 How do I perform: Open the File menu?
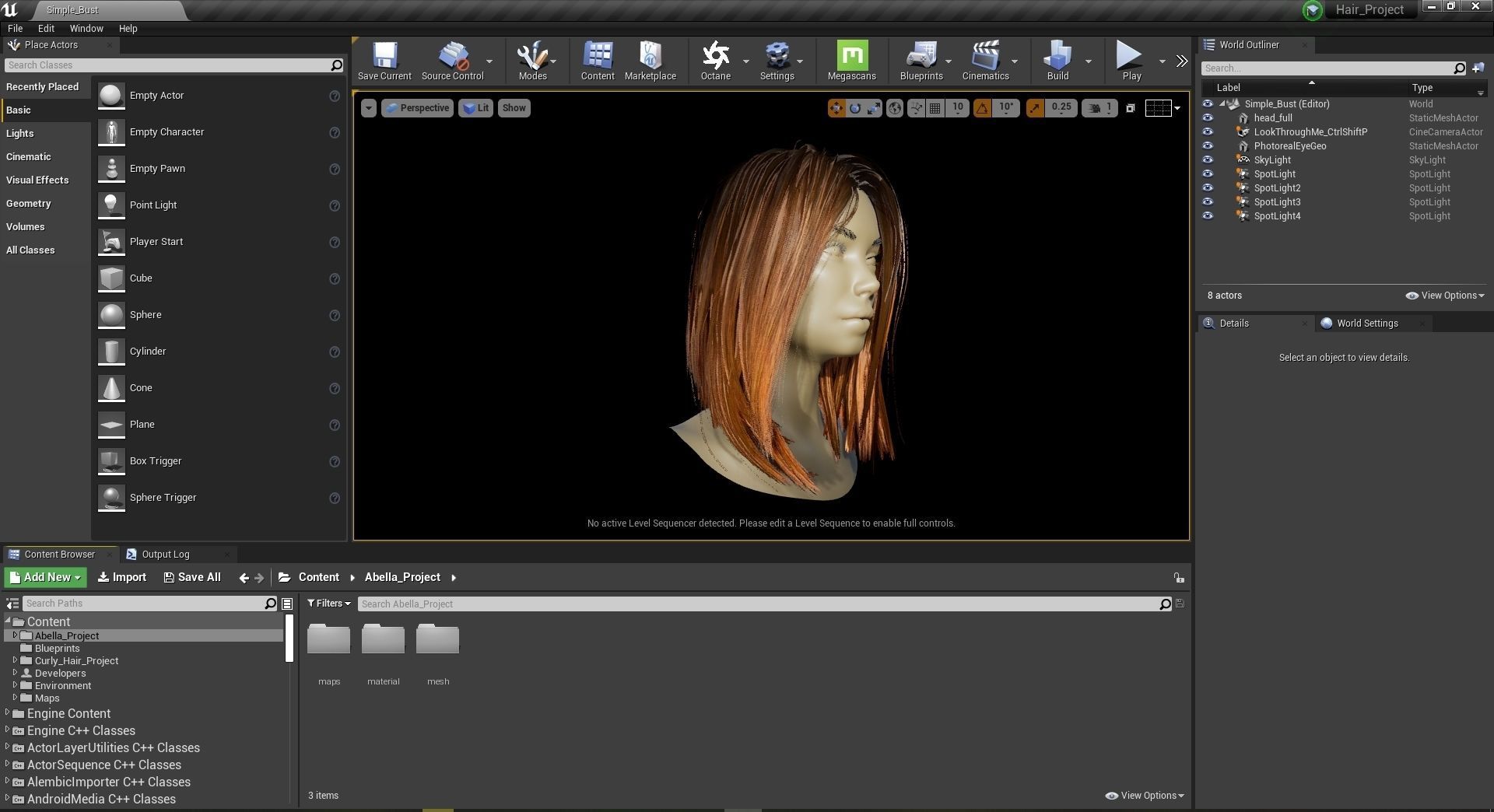[15, 28]
